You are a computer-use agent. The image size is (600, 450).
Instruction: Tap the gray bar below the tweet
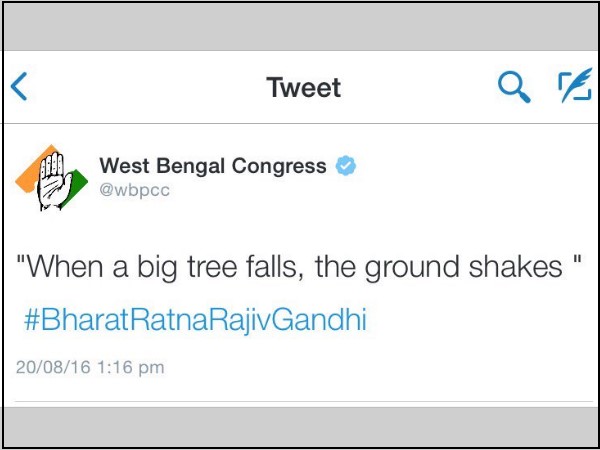pos(300,426)
